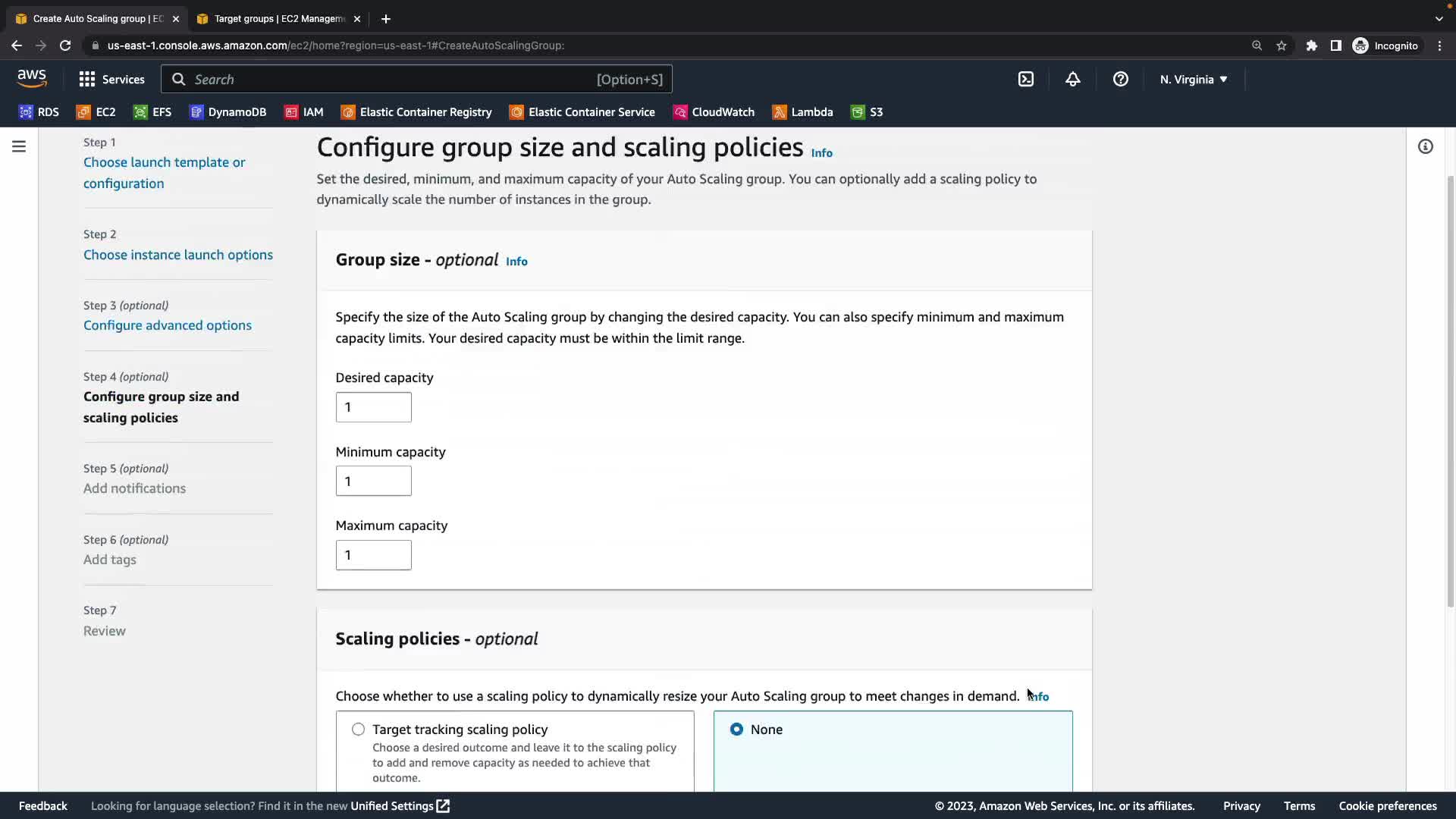Open the info panel icon at right
Screen dimensions: 1456x819
[x=1425, y=146]
